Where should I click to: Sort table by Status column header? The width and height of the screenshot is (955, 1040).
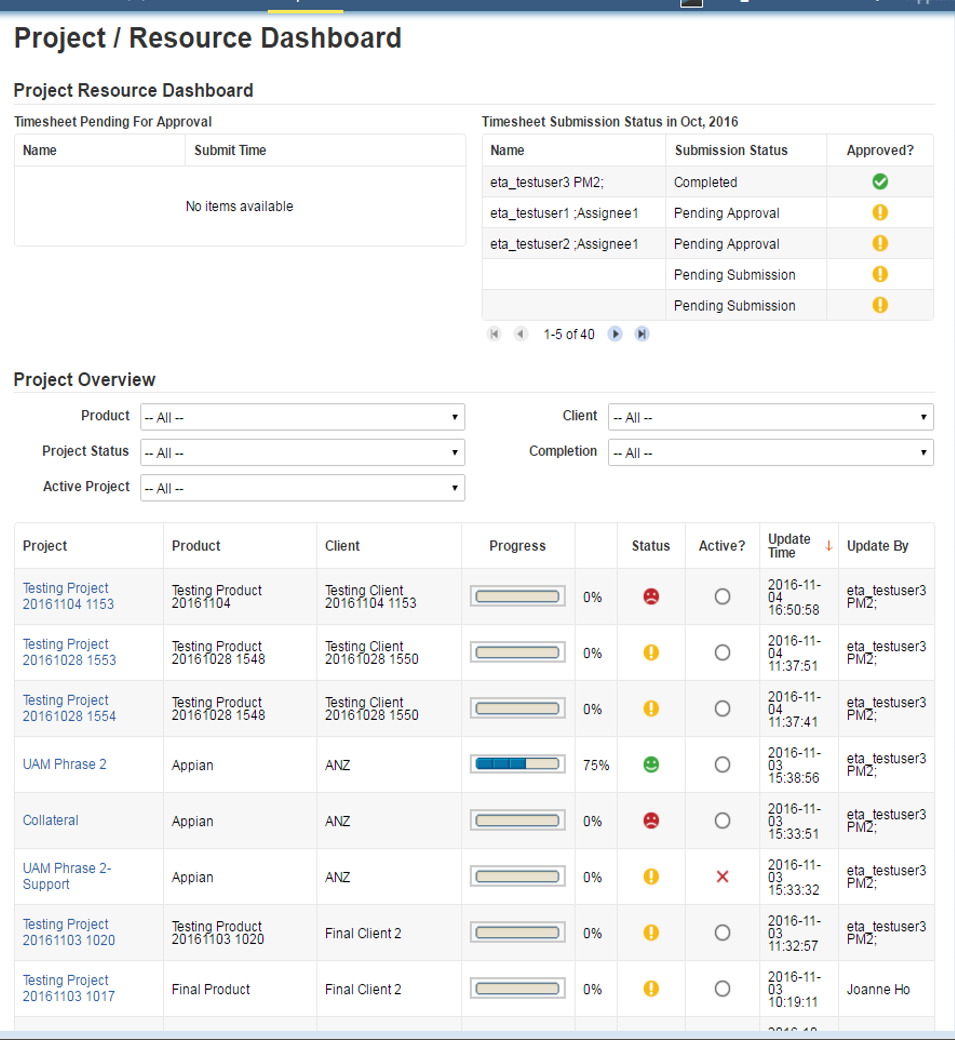click(x=651, y=546)
